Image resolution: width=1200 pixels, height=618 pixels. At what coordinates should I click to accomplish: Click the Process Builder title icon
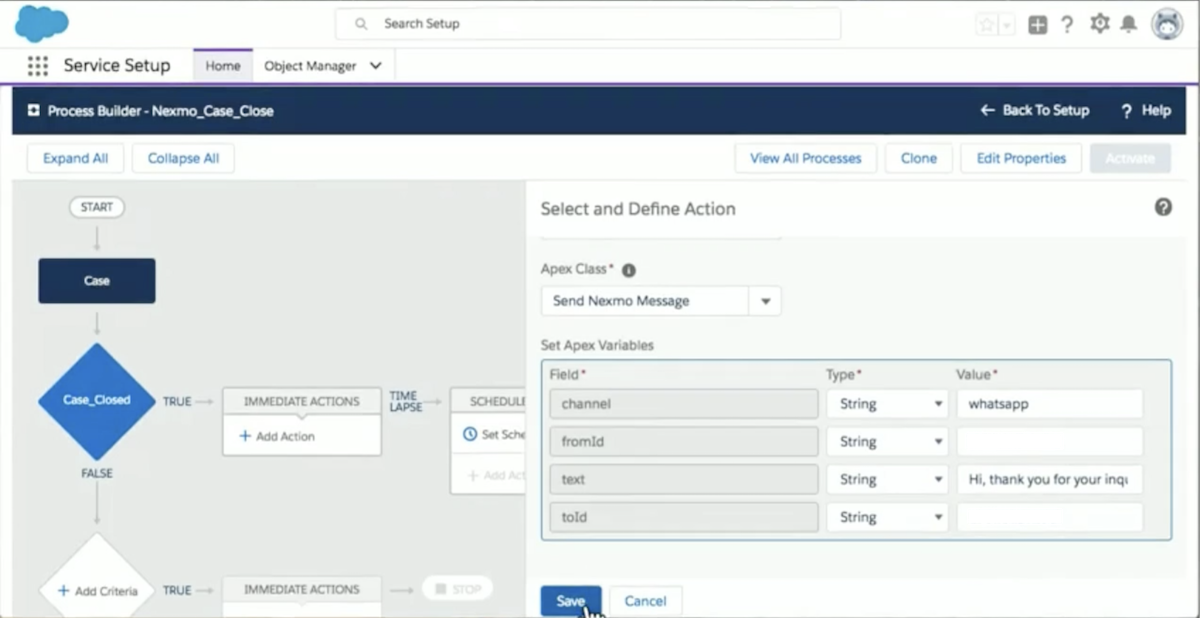33,111
